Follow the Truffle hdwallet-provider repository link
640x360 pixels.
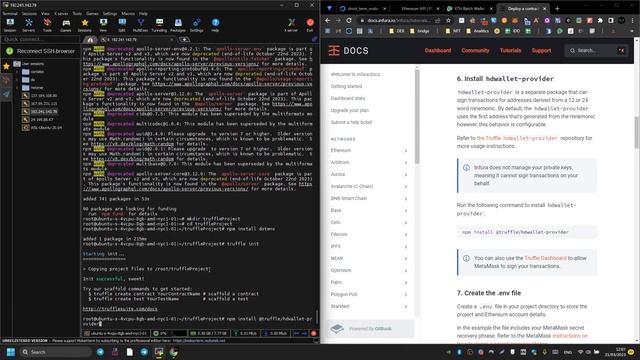click(x=517, y=138)
